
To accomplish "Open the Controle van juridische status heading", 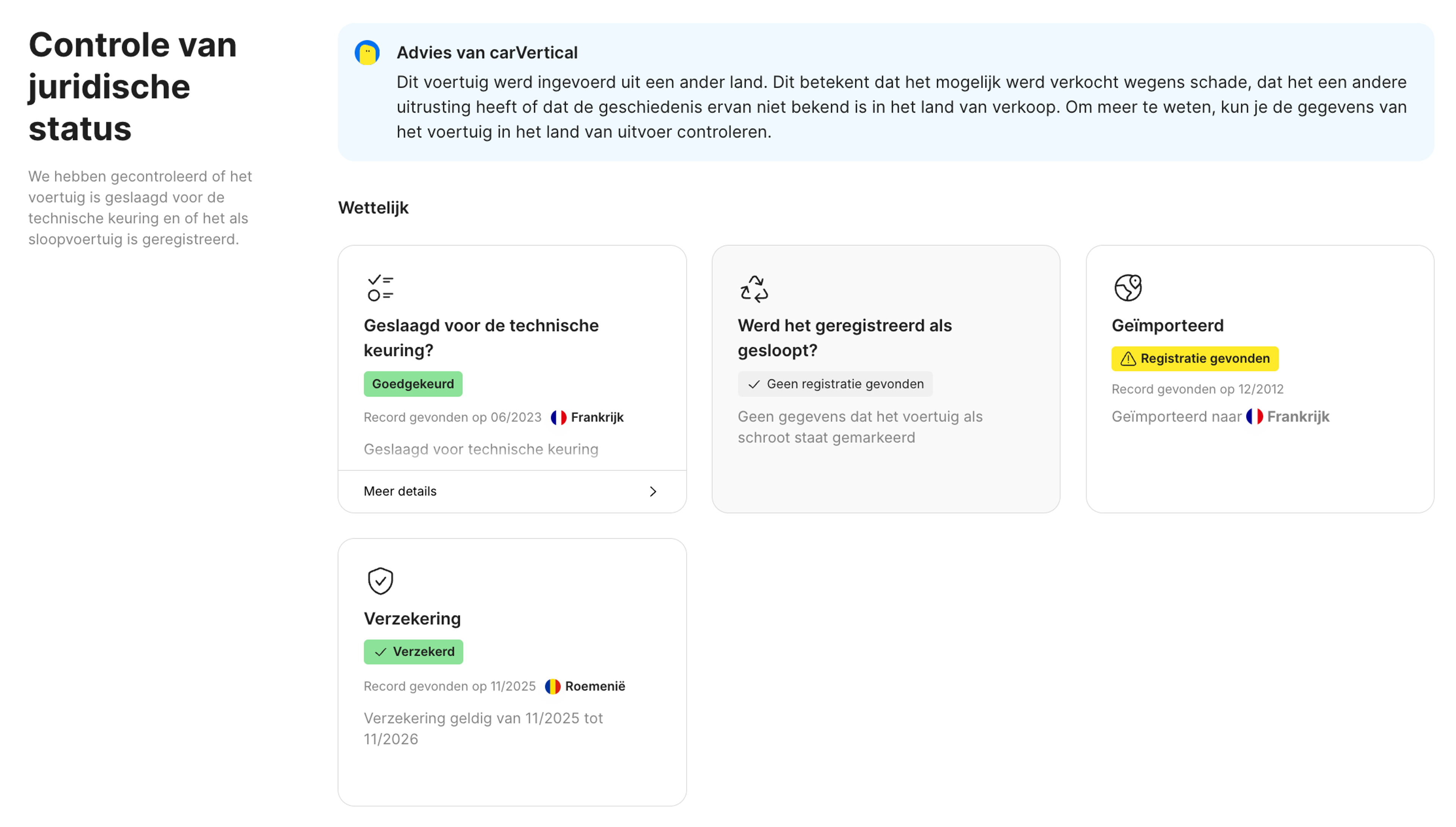I will (132, 86).
